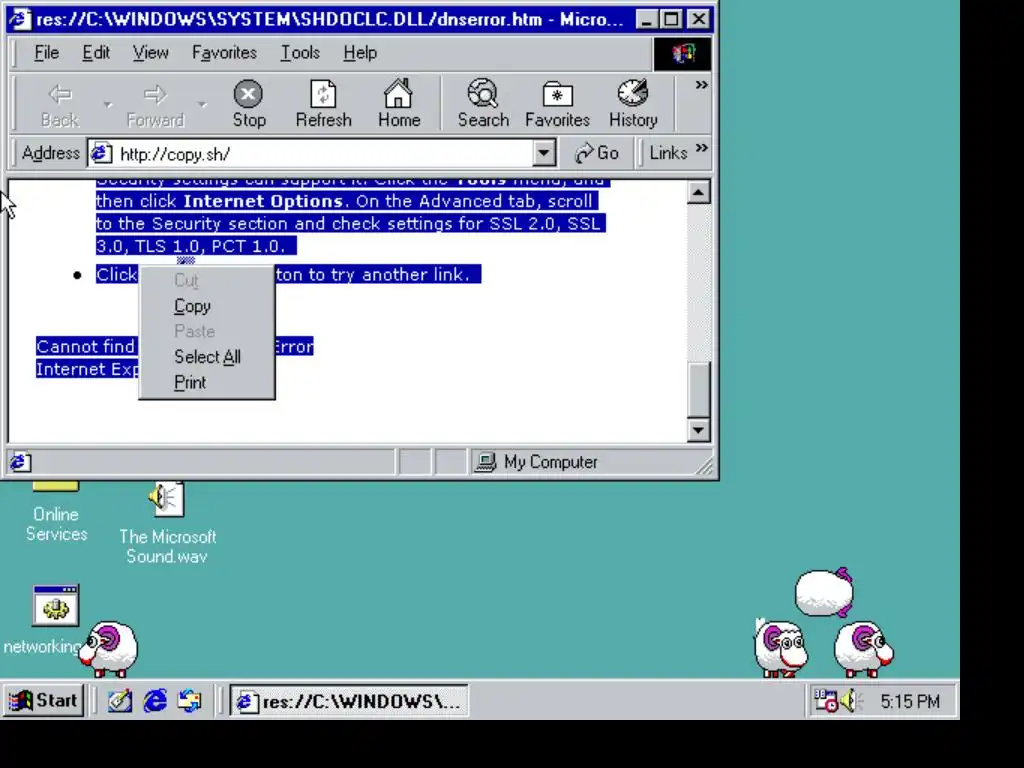Click the Show Desktop quick launch icon

[120, 701]
